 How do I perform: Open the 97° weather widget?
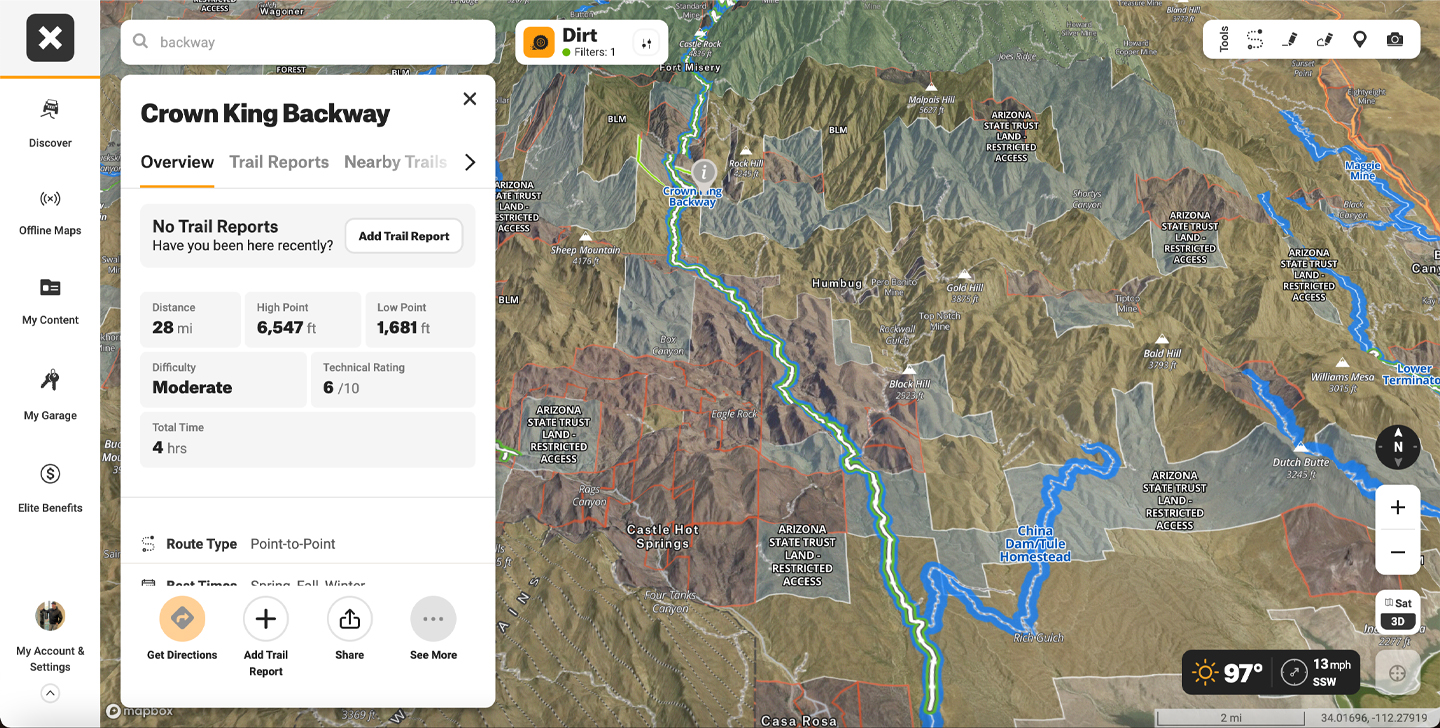(1228, 673)
